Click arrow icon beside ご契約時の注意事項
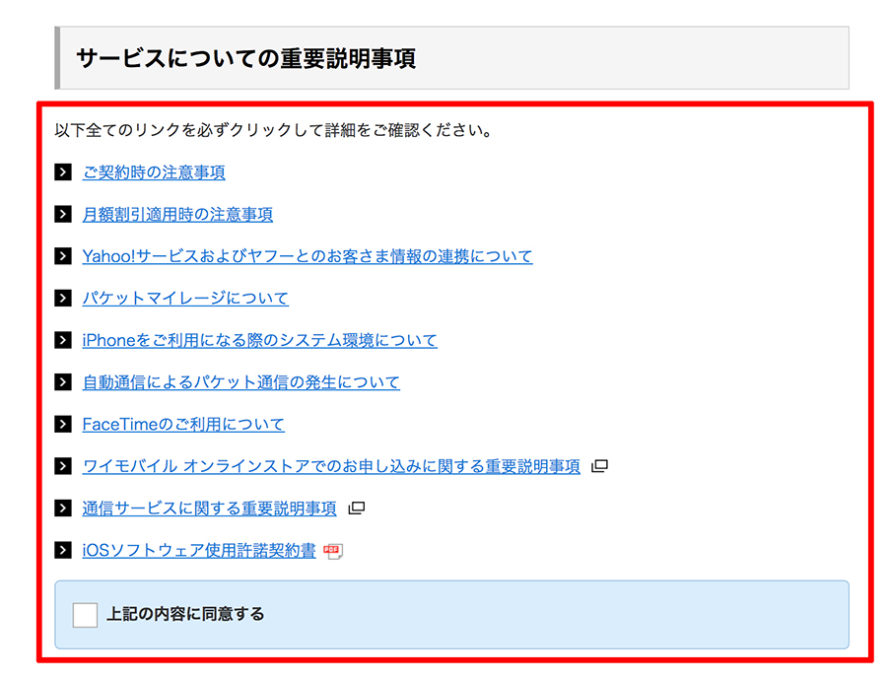Image resolution: width=887 pixels, height=680 pixels. point(63,172)
